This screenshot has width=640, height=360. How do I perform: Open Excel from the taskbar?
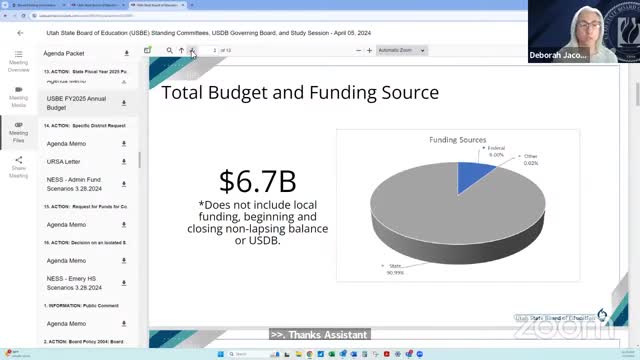point(332,354)
